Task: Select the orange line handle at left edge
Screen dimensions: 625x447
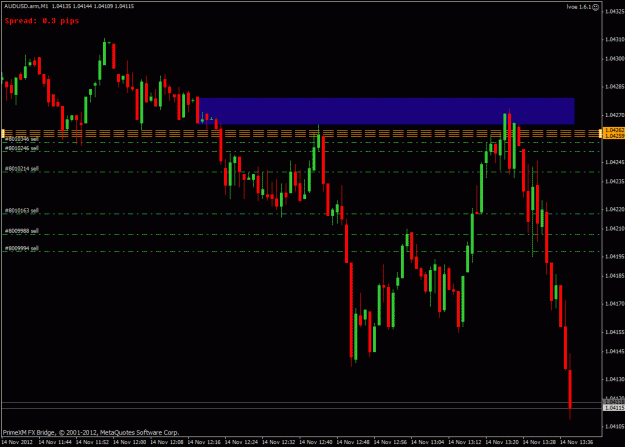Action: 3,133
